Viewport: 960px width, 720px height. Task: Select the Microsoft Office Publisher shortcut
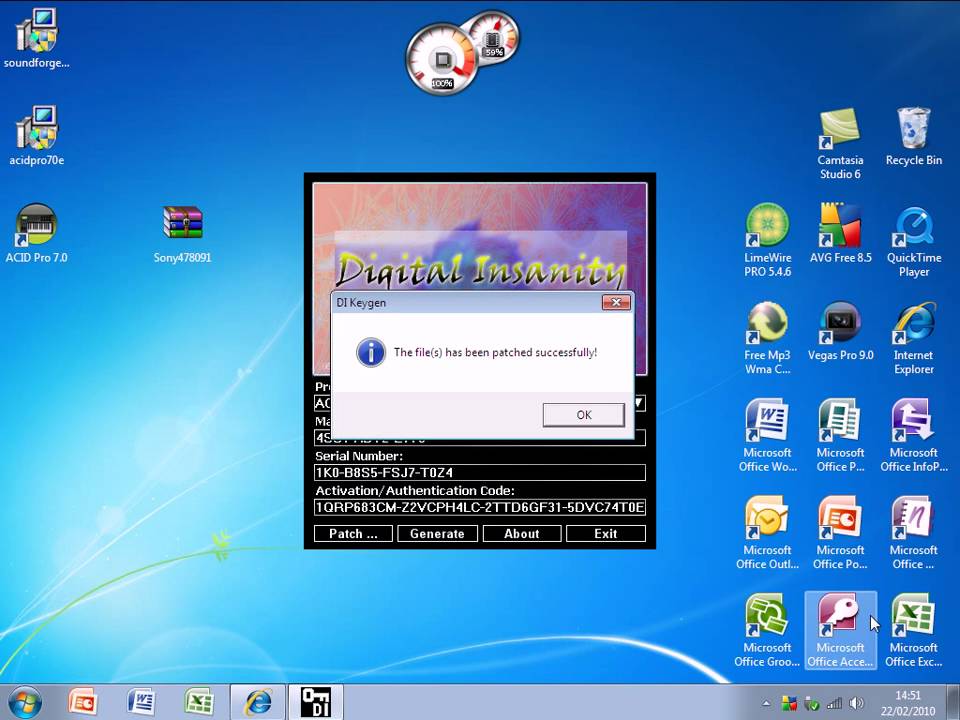(x=840, y=435)
